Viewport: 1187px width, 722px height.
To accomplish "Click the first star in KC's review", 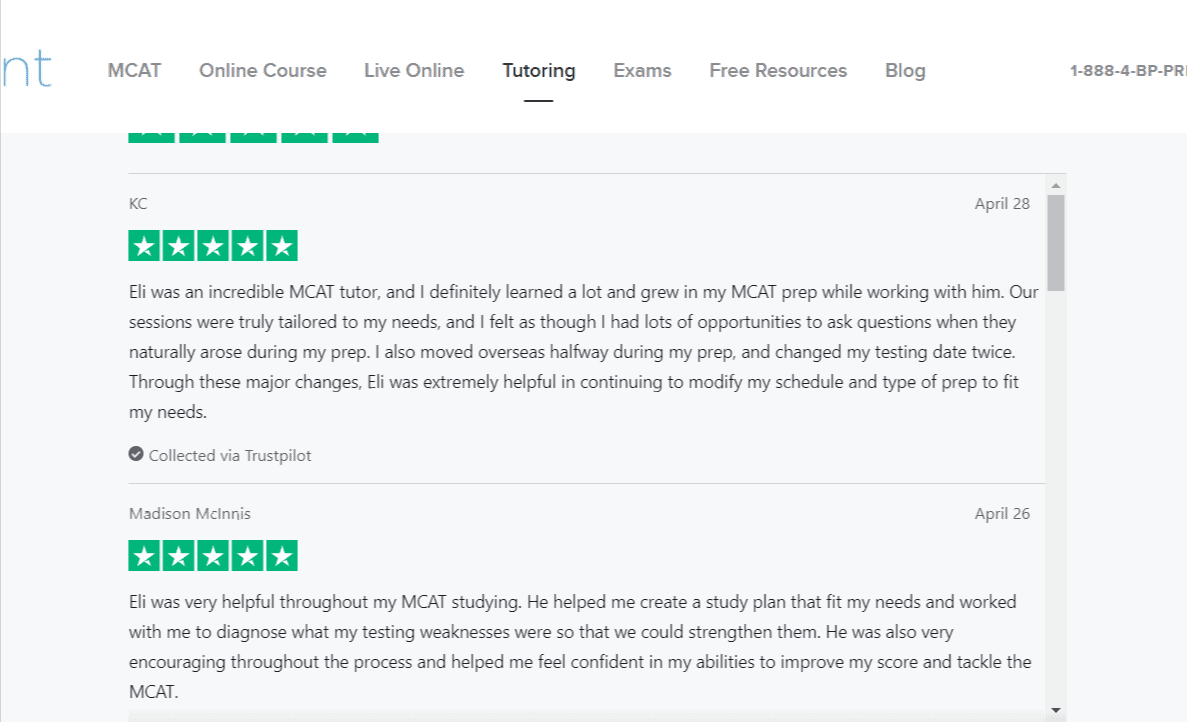I will coord(145,246).
